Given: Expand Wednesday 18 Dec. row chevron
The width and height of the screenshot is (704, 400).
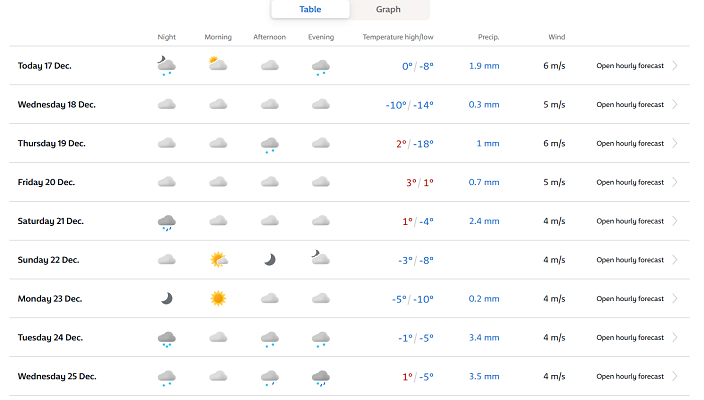Looking at the screenshot, I should point(675,105).
